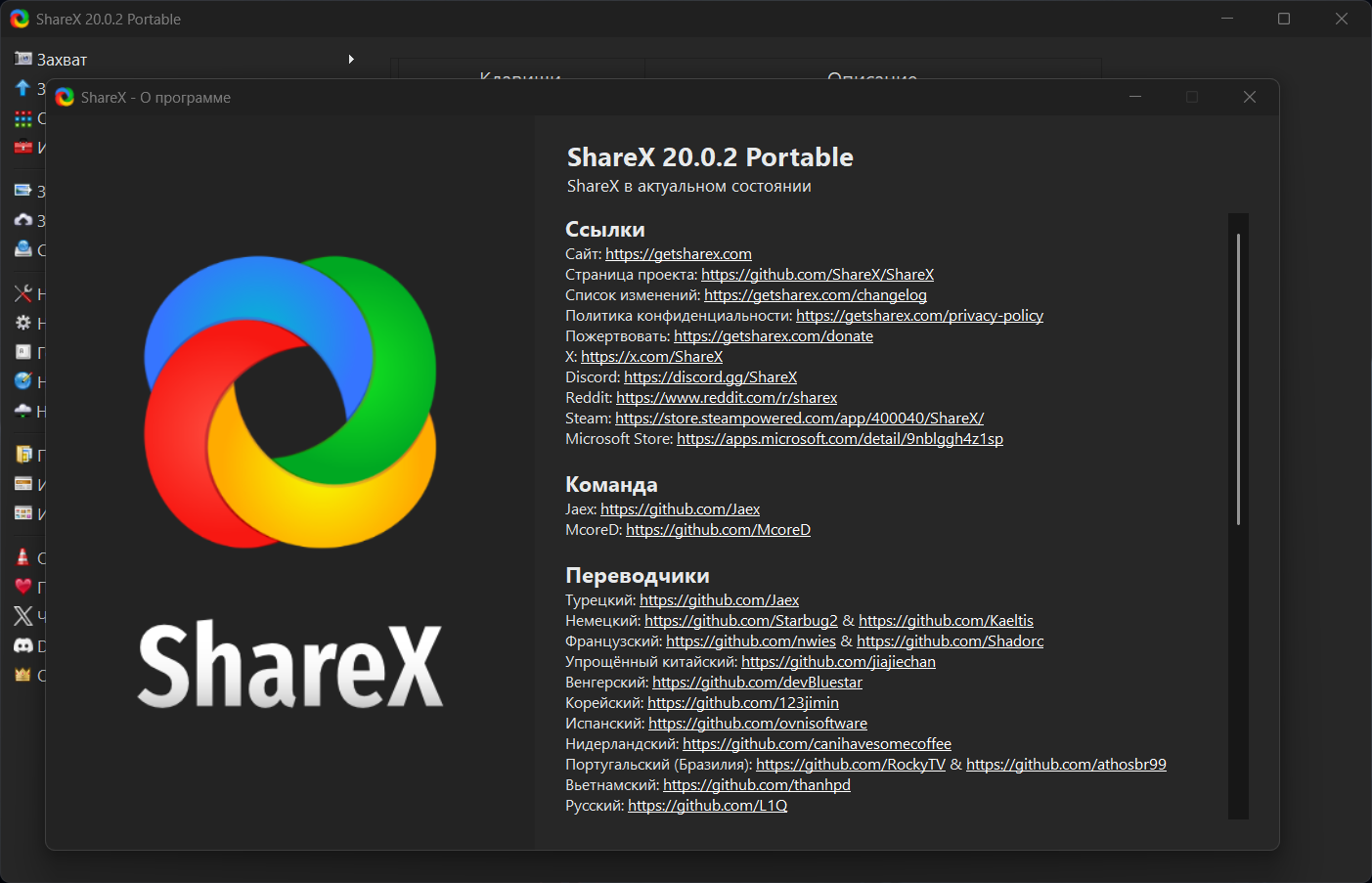Open the image history thumbnails icon
The image size is (1372, 883).
[23, 513]
